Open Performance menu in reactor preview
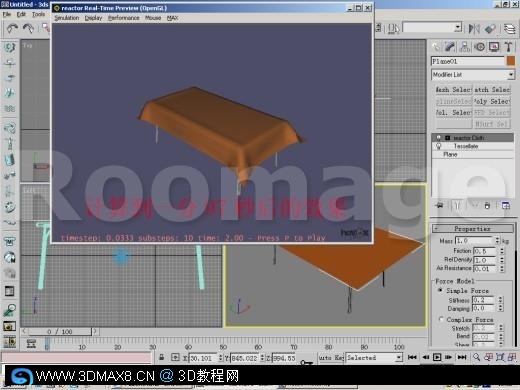Screen dimensions: 520x390 tap(123, 18)
